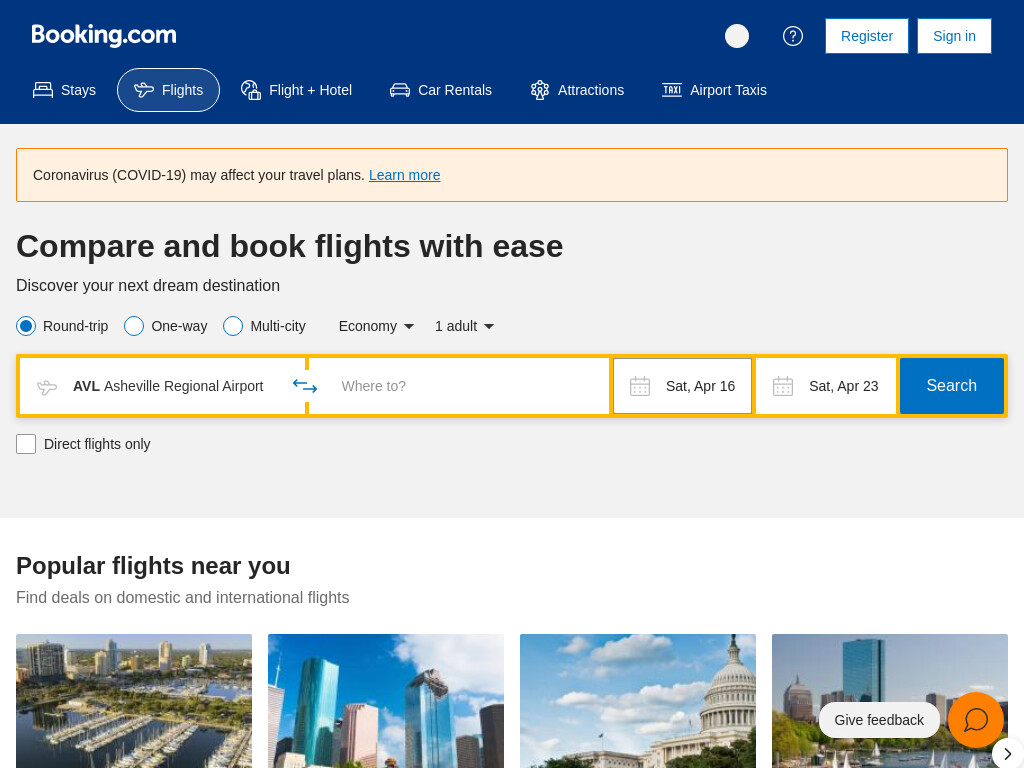Open the Sat, Apr 16 departure date
This screenshot has width=1024, height=768.
pyautogui.click(x=682, y=386)
